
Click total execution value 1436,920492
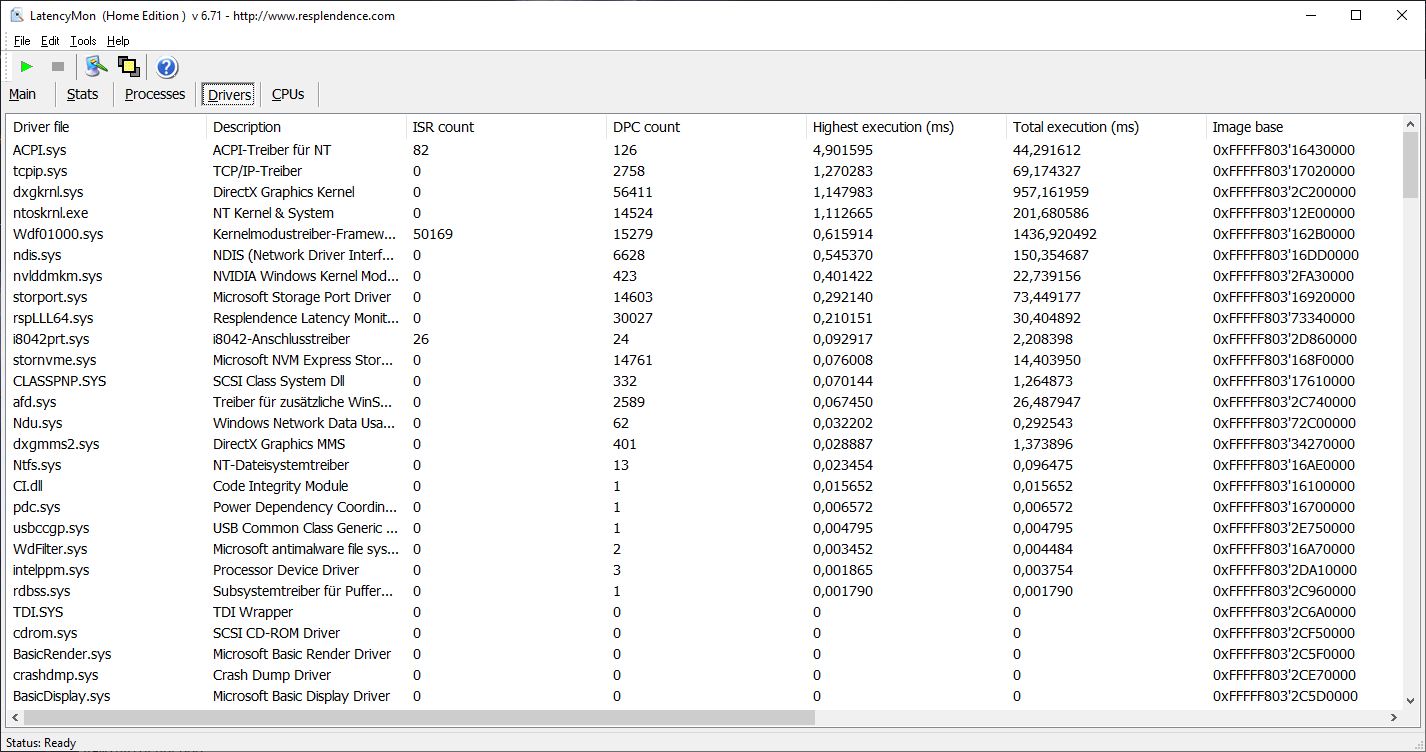[1055, 234]
